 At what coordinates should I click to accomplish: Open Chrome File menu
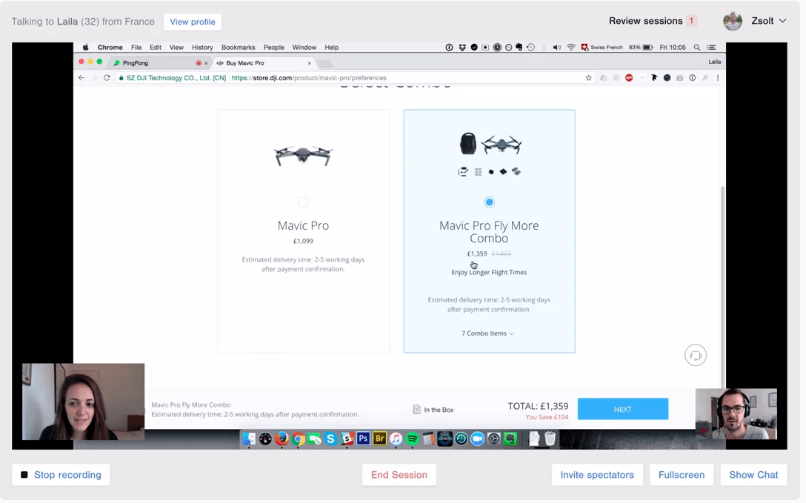(x=136, y=47)
